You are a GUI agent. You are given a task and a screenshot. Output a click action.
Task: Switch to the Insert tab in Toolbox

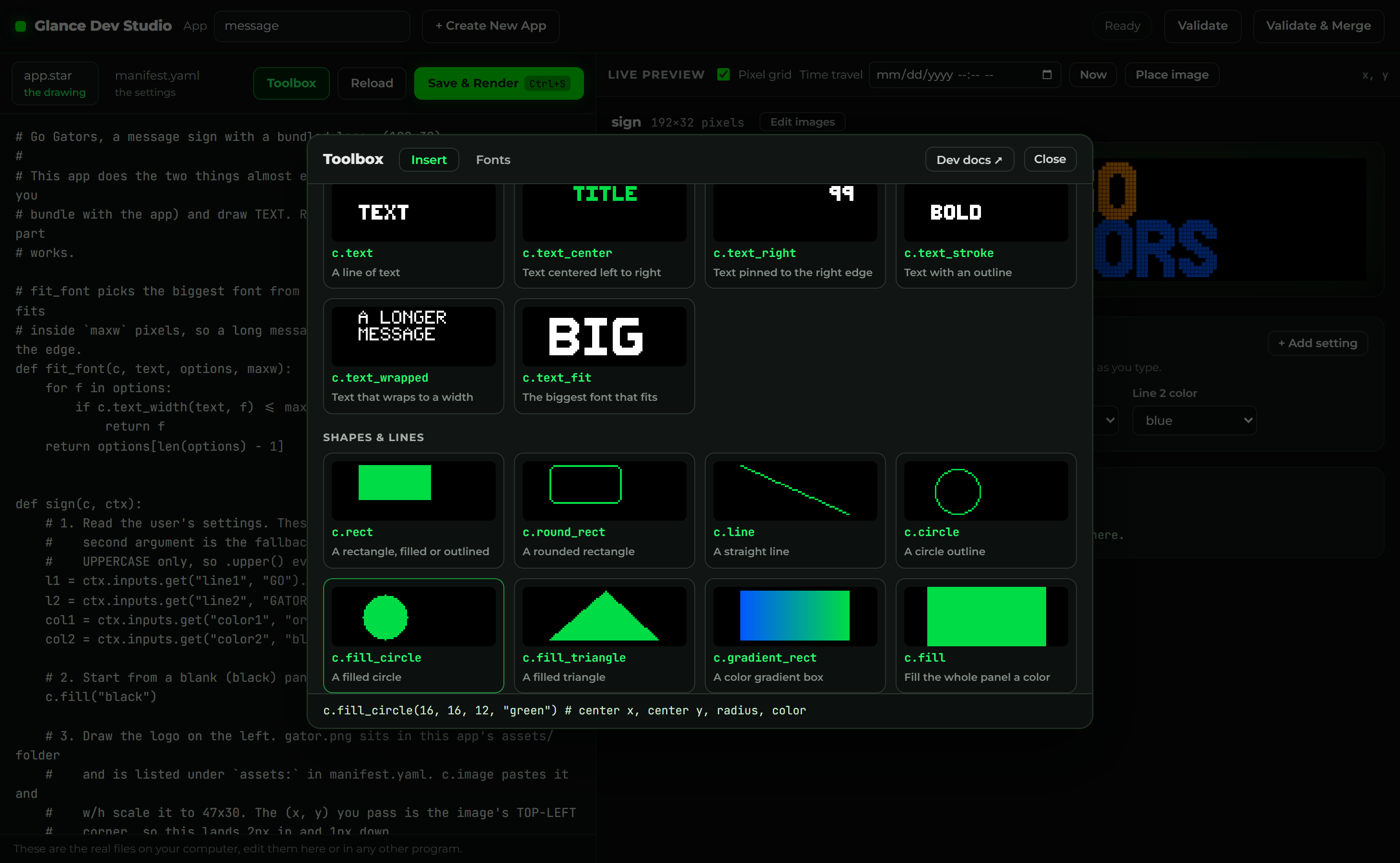click(429, 160)
